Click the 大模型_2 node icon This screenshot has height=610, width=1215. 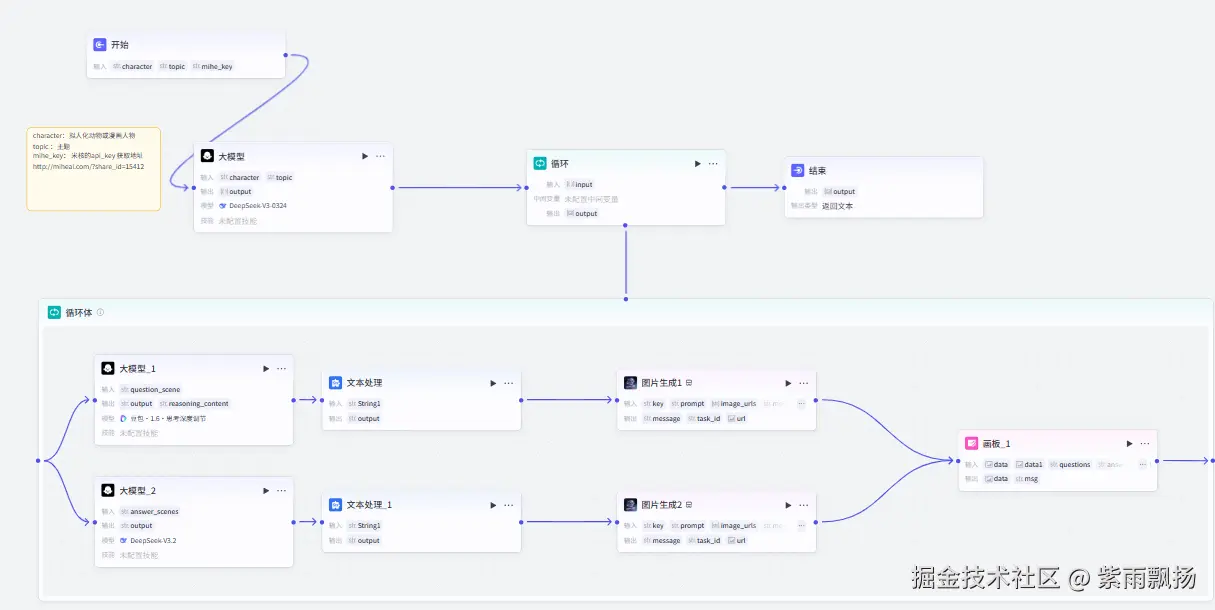(108, 490)
